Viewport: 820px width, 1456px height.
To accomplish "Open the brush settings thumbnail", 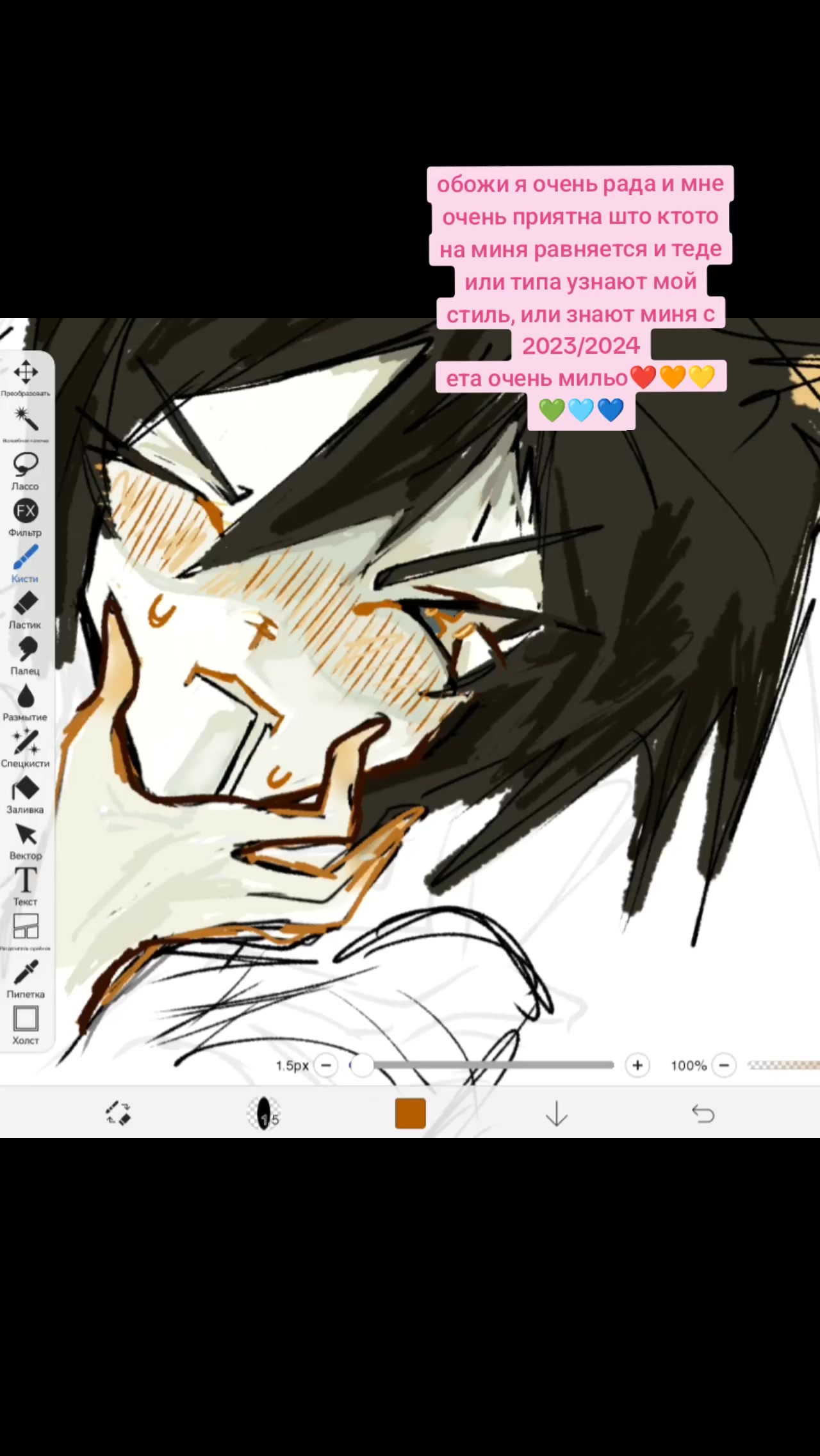I will click(264, 1113).
